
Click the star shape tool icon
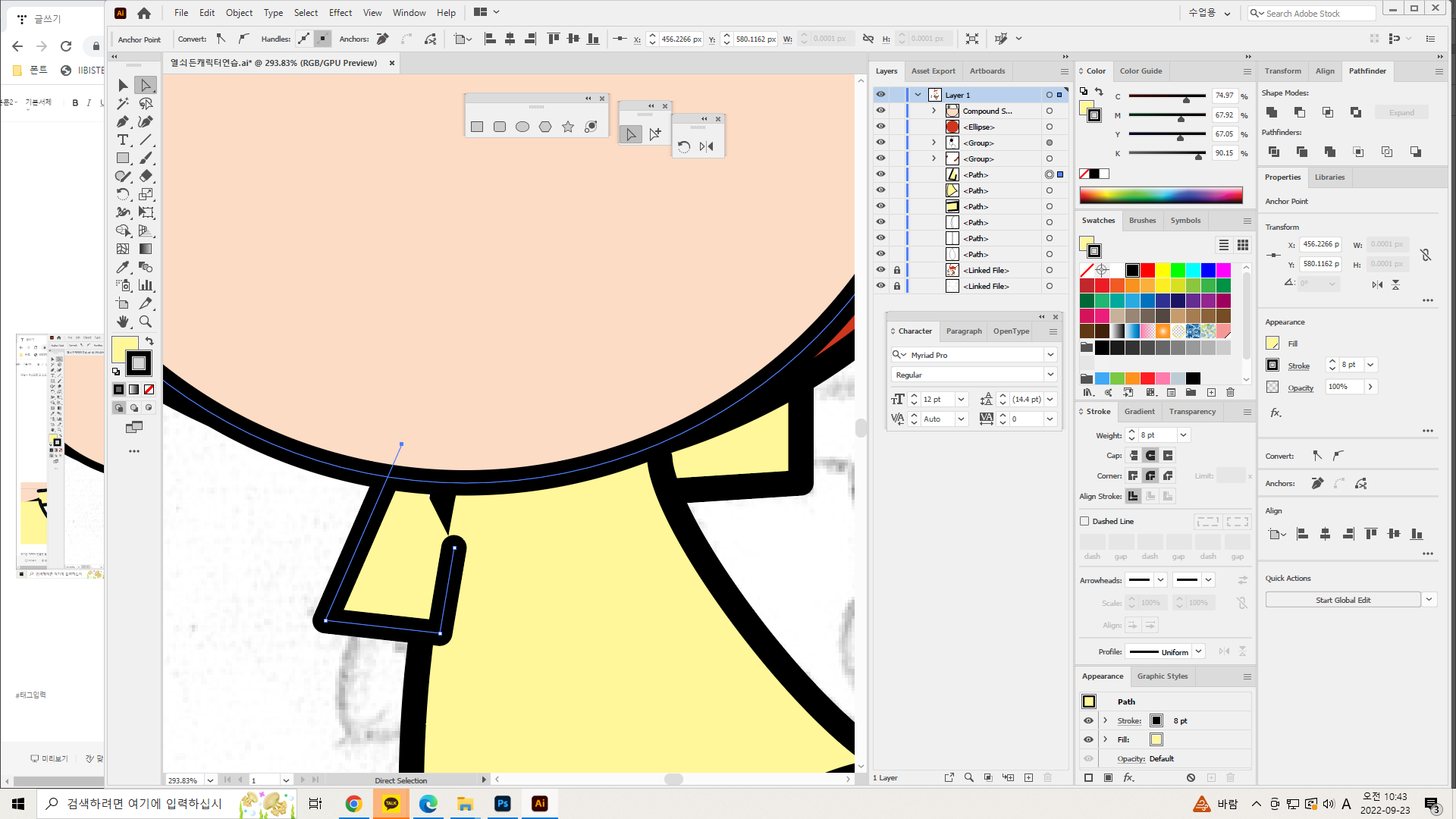(568, 127)
